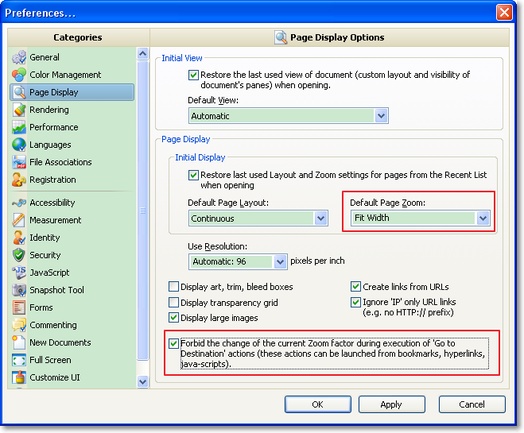Click the Security shield icon
The height and width of the screenshot is (433, 524).
pos(19,255)
